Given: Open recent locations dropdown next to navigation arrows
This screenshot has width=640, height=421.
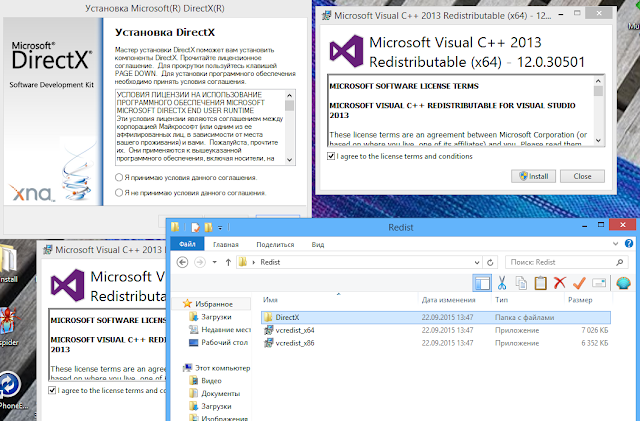Looking at the screenshot, I should tap(214, 262).
